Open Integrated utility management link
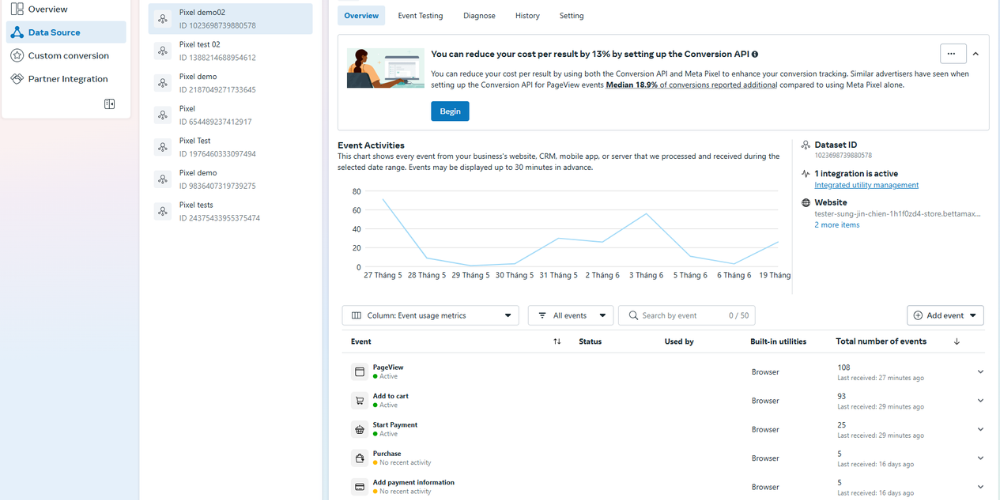Viewport: 1000px width, 500px height. 867,185
